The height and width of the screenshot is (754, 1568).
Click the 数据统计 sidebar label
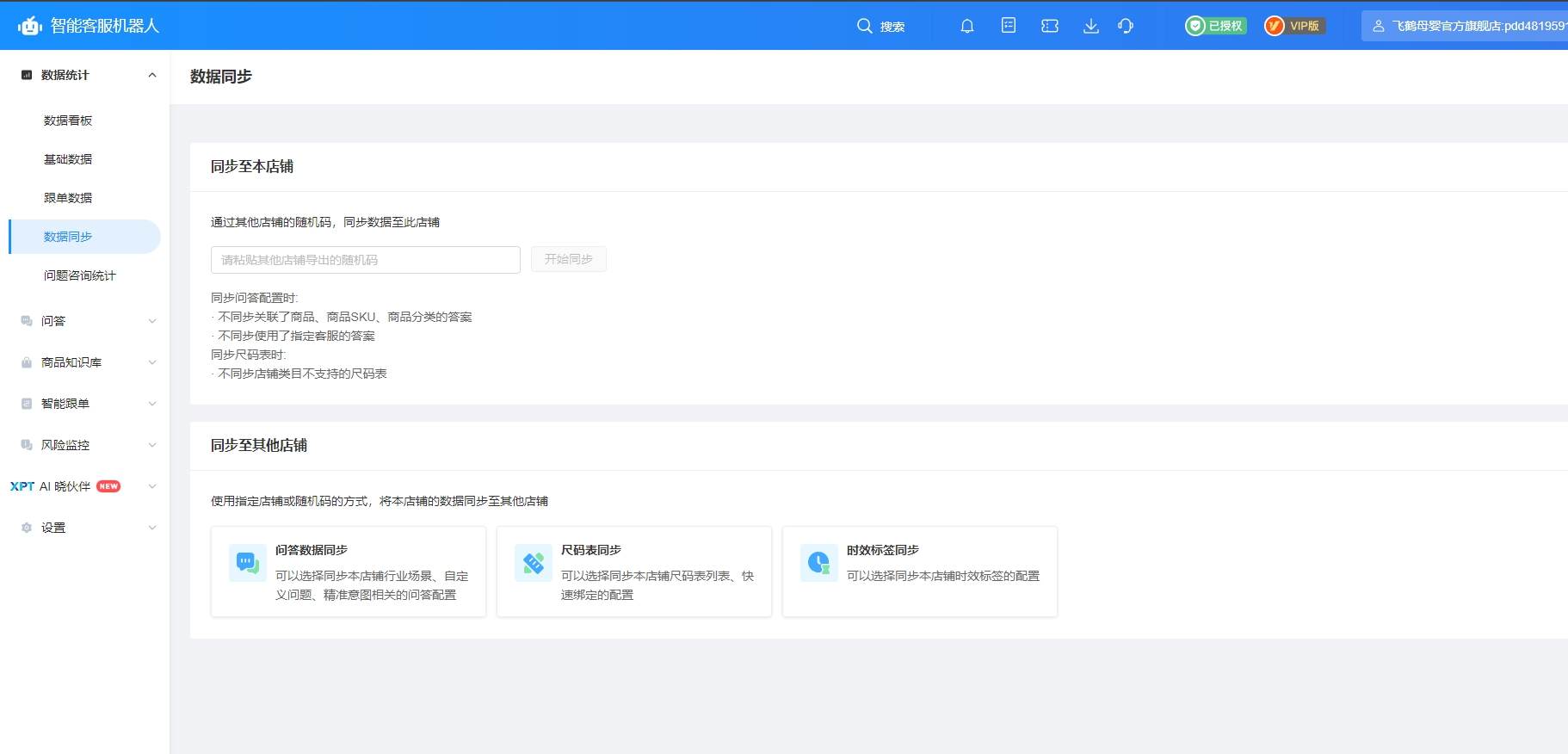click(x=65, y=75)
